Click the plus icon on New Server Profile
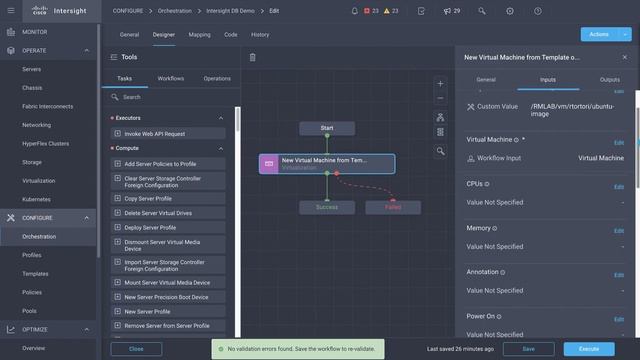640x360 pixels. coord(118,311)
